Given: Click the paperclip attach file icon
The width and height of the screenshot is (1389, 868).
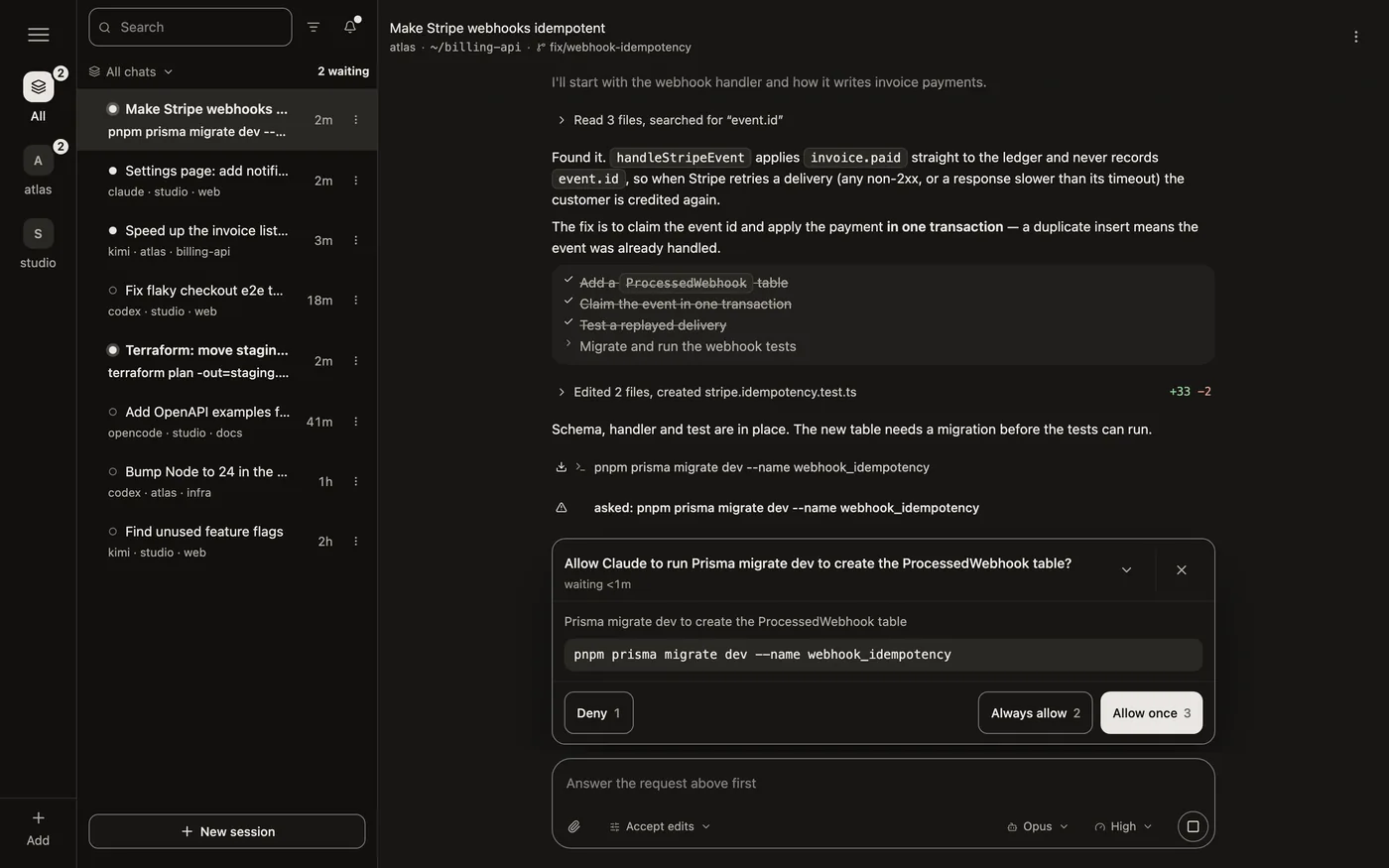Looking at the screenshot, I should pos(573,826).
